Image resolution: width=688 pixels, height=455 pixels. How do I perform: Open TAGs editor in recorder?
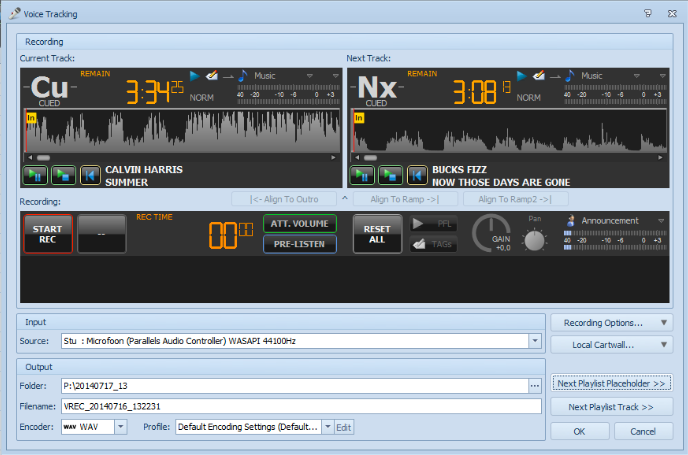434,244
